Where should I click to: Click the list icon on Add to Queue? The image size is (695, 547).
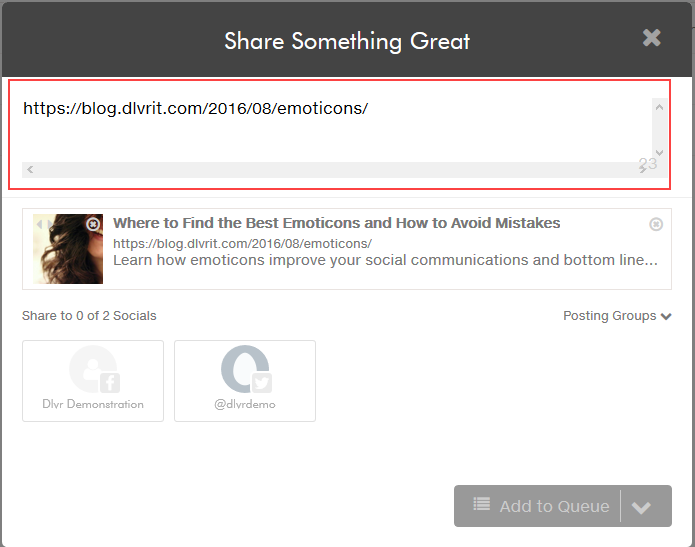pyautogui.click(x=481, y=504)
